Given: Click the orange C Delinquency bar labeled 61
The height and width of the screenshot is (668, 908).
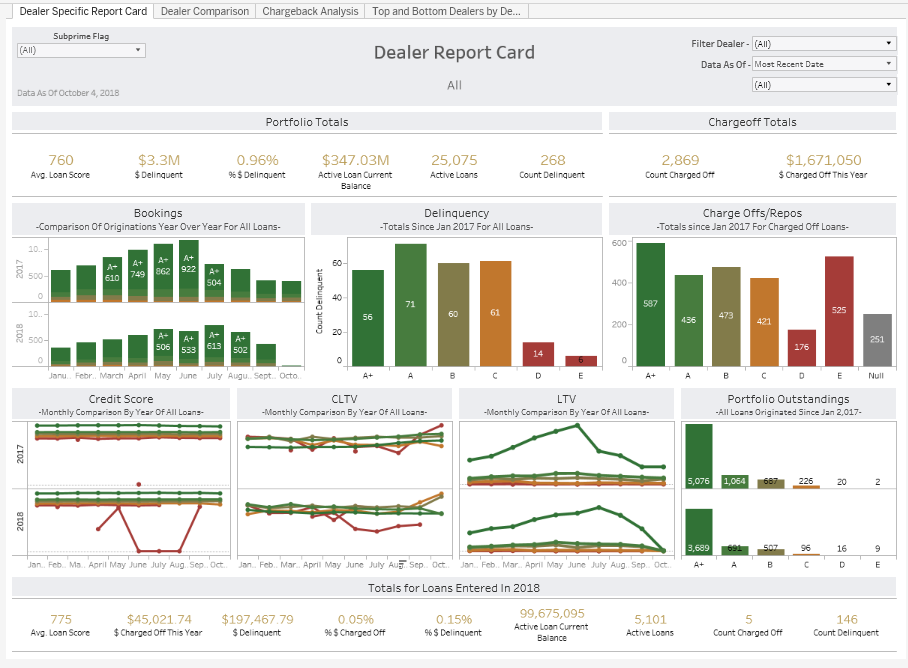Looking at the screenshot, I should pyautogui.click(x=495, y=314).
